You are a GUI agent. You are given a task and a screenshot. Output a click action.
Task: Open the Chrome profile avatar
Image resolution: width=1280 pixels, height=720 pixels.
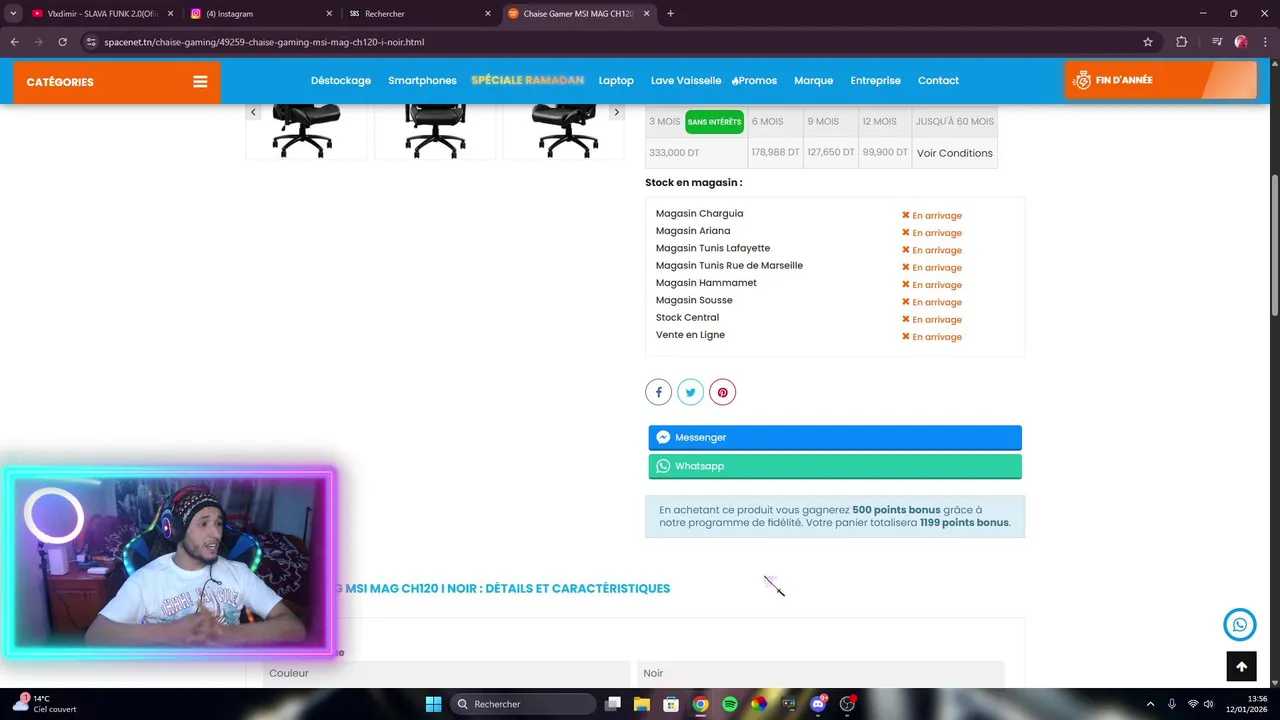[1241, 42]
